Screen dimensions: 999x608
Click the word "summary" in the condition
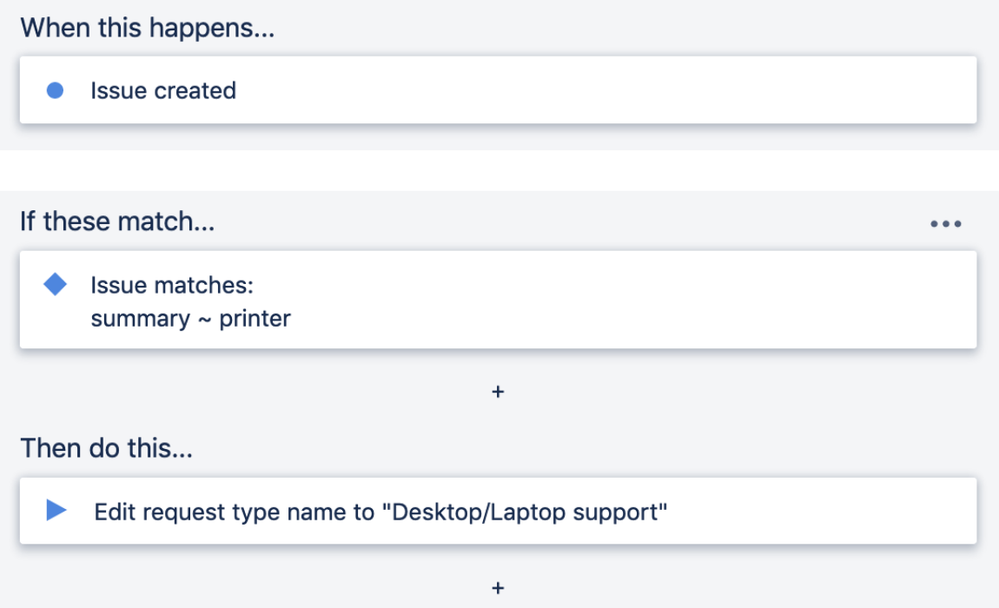point(140,320)
